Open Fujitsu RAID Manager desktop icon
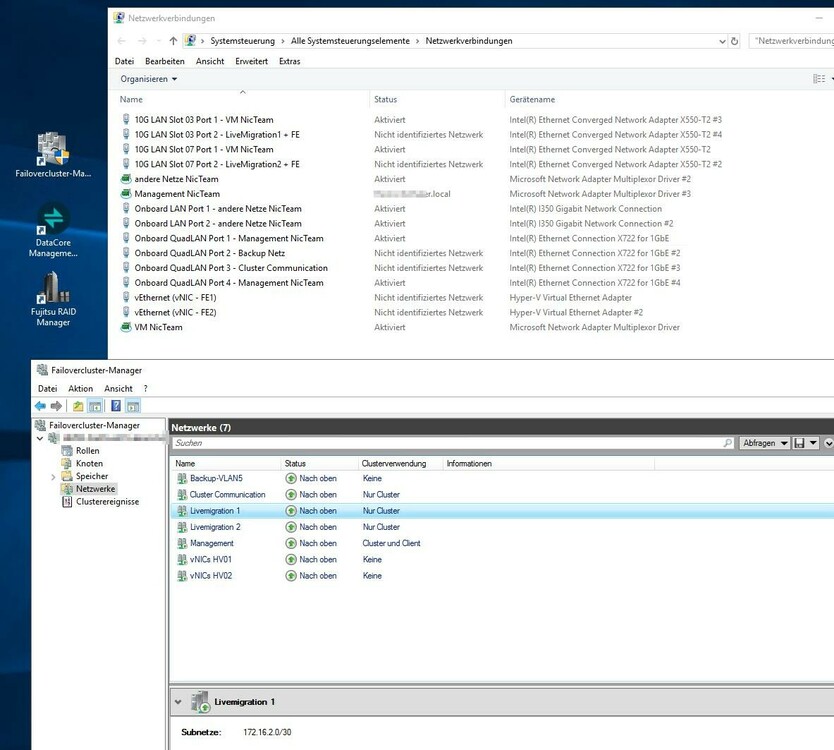The image size is (834, 750). coord(53,290)
